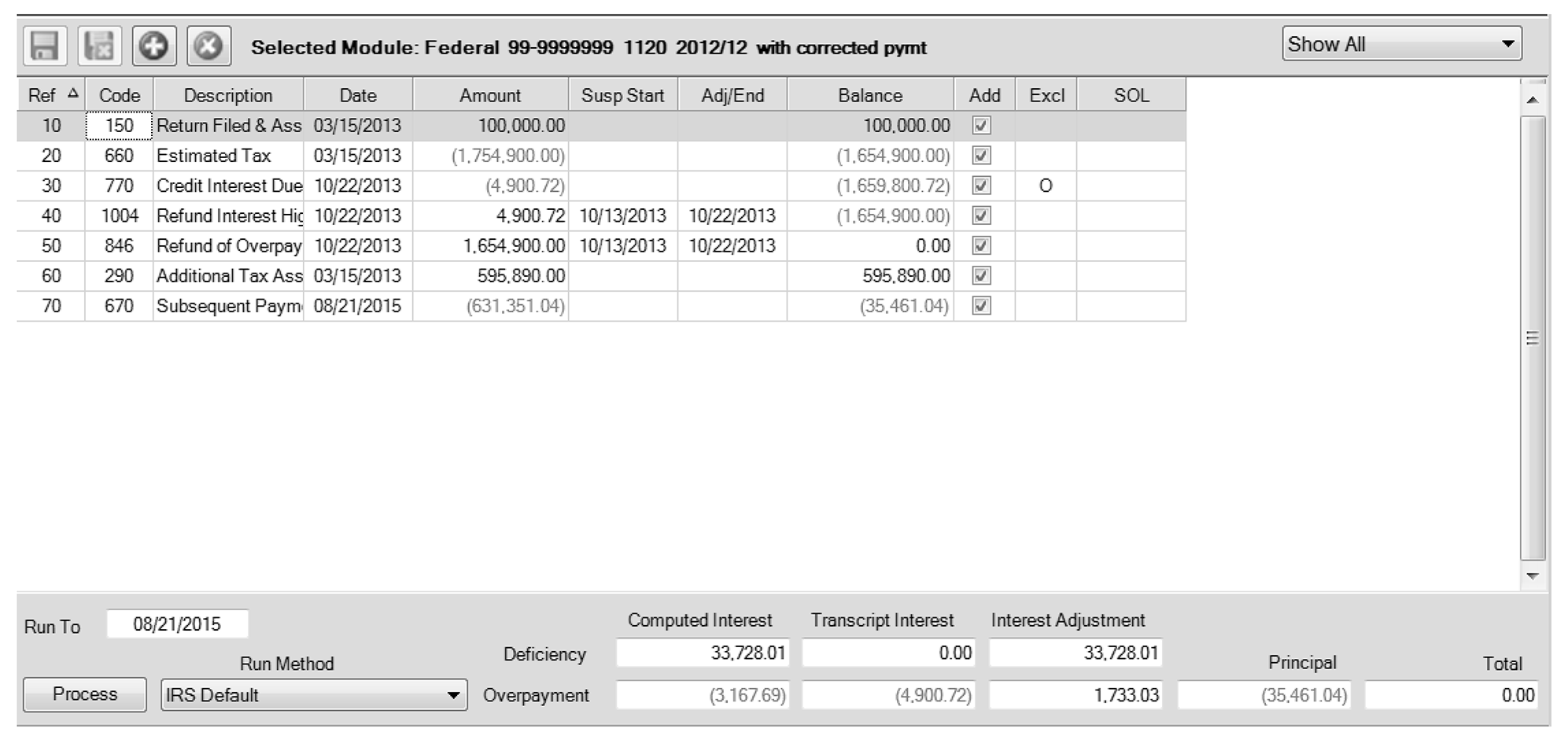Delete transaction with the X icon

(x=208, y=46)
